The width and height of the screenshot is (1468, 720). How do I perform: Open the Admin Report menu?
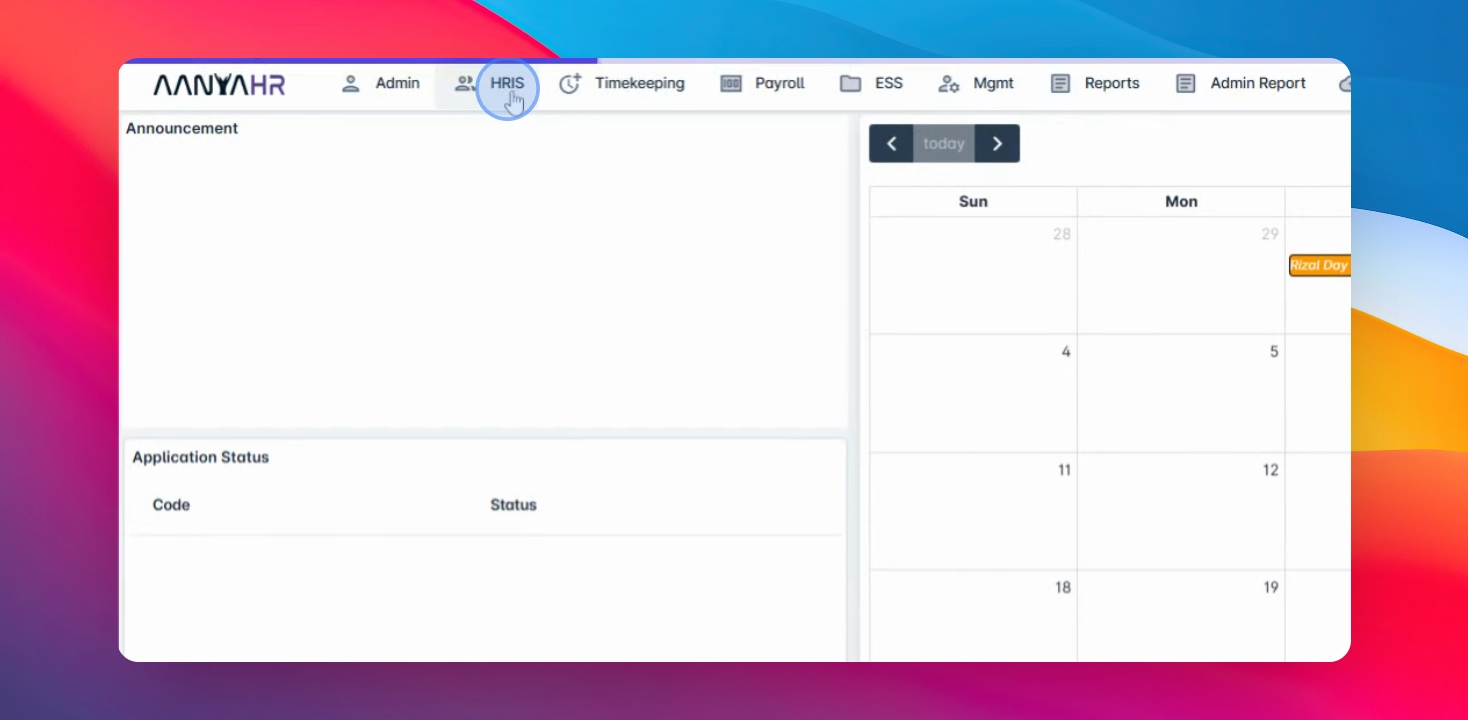tap(1241, 84)
